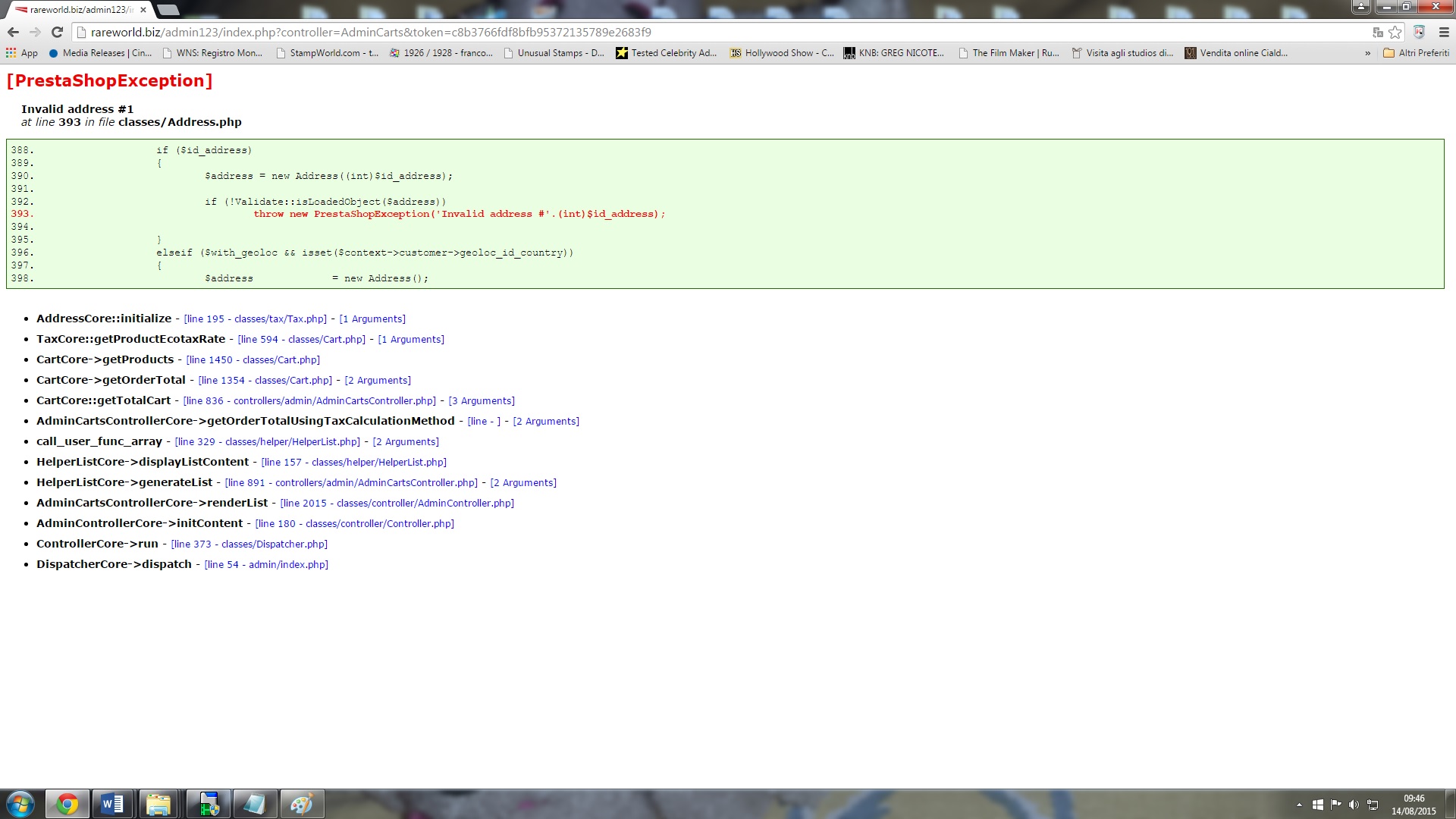Open Windows Explorer from the taskbar
Screen dimensions: 1456x819
(158, 804)
